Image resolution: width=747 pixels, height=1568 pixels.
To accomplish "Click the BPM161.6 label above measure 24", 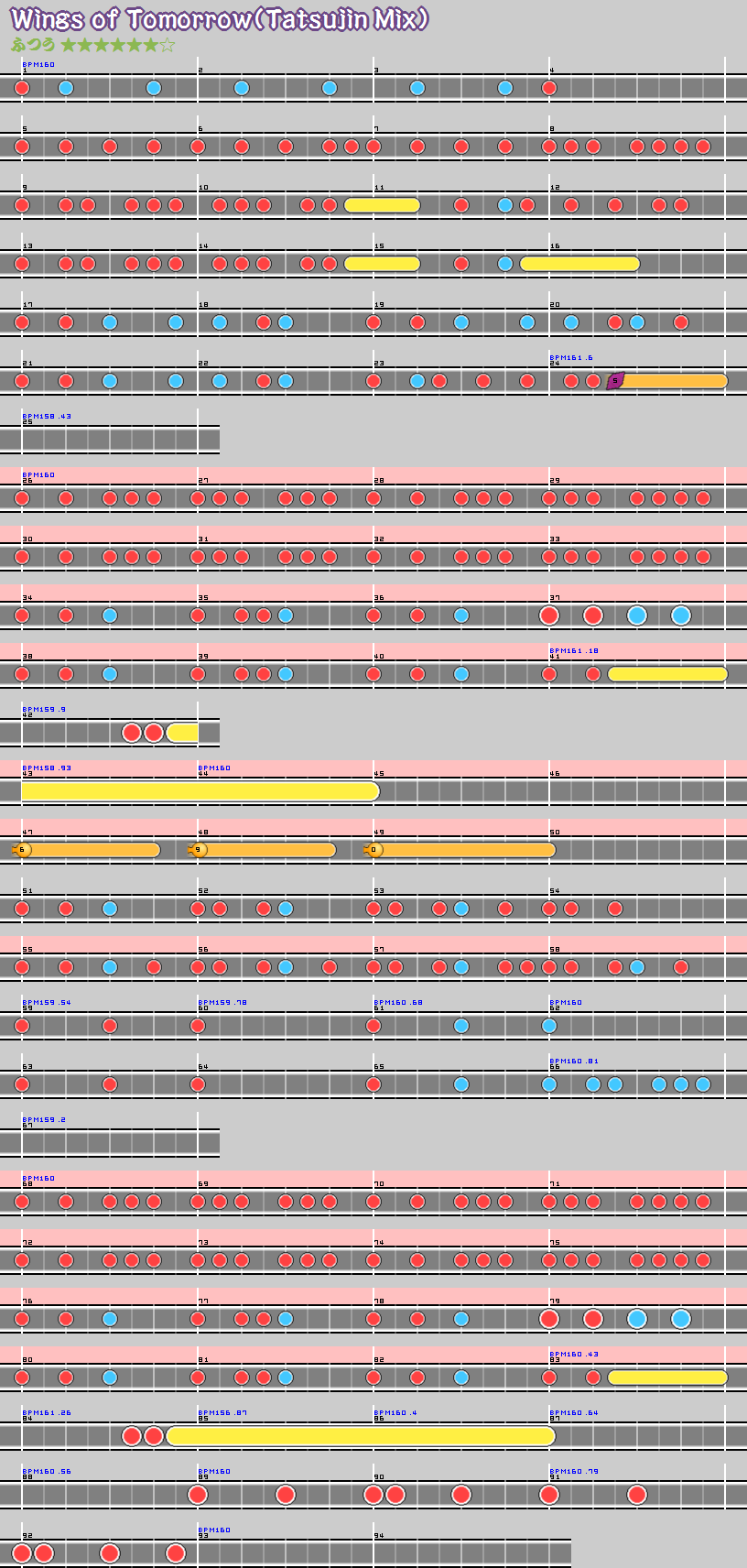I will [x=570, y=358].
